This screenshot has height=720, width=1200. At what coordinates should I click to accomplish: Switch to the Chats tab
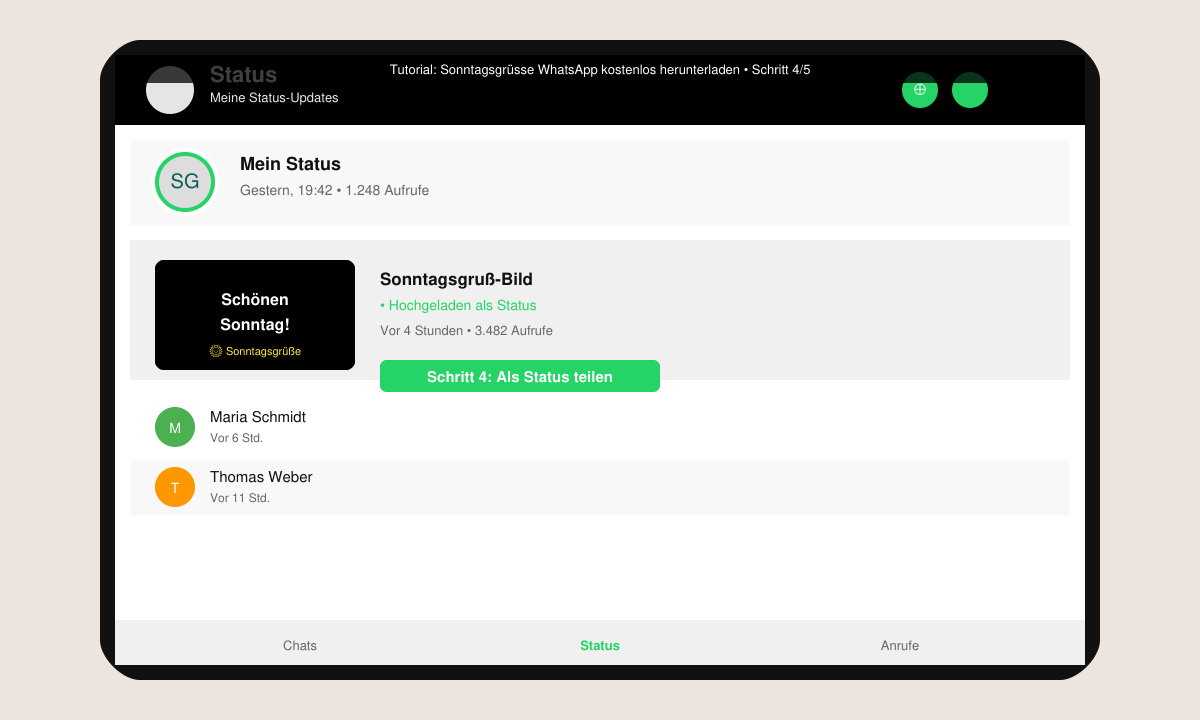click(x=300, y=645)
